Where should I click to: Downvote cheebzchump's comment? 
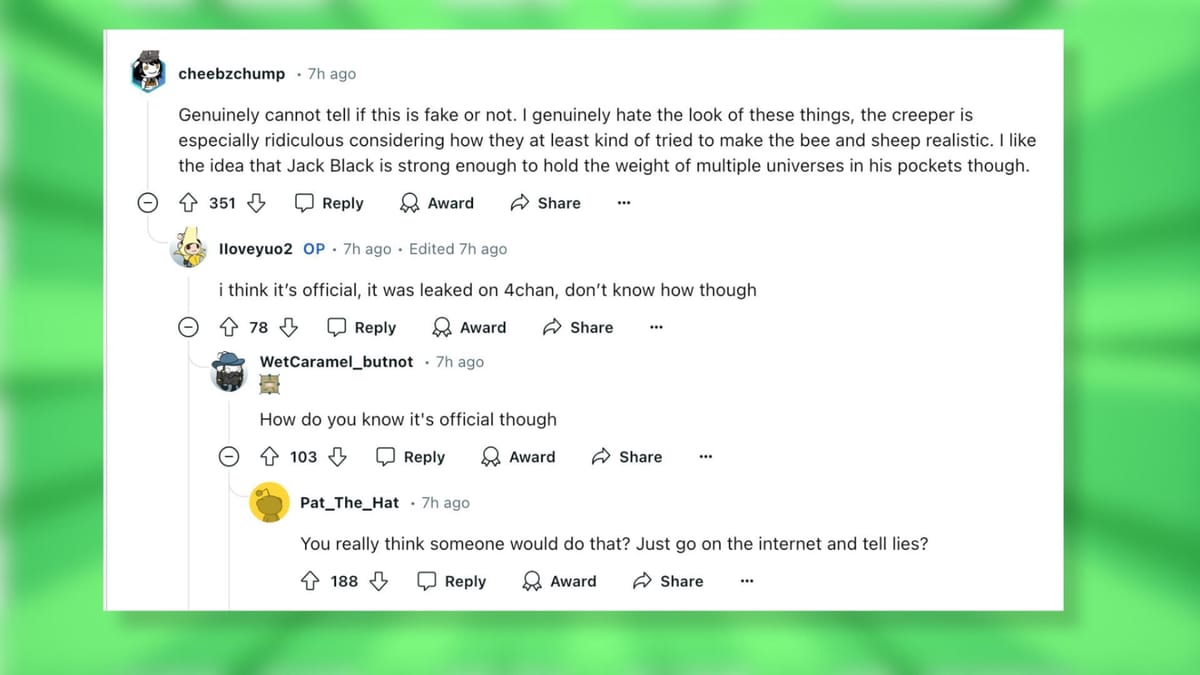pyautogui.click(x=256, y=203)
